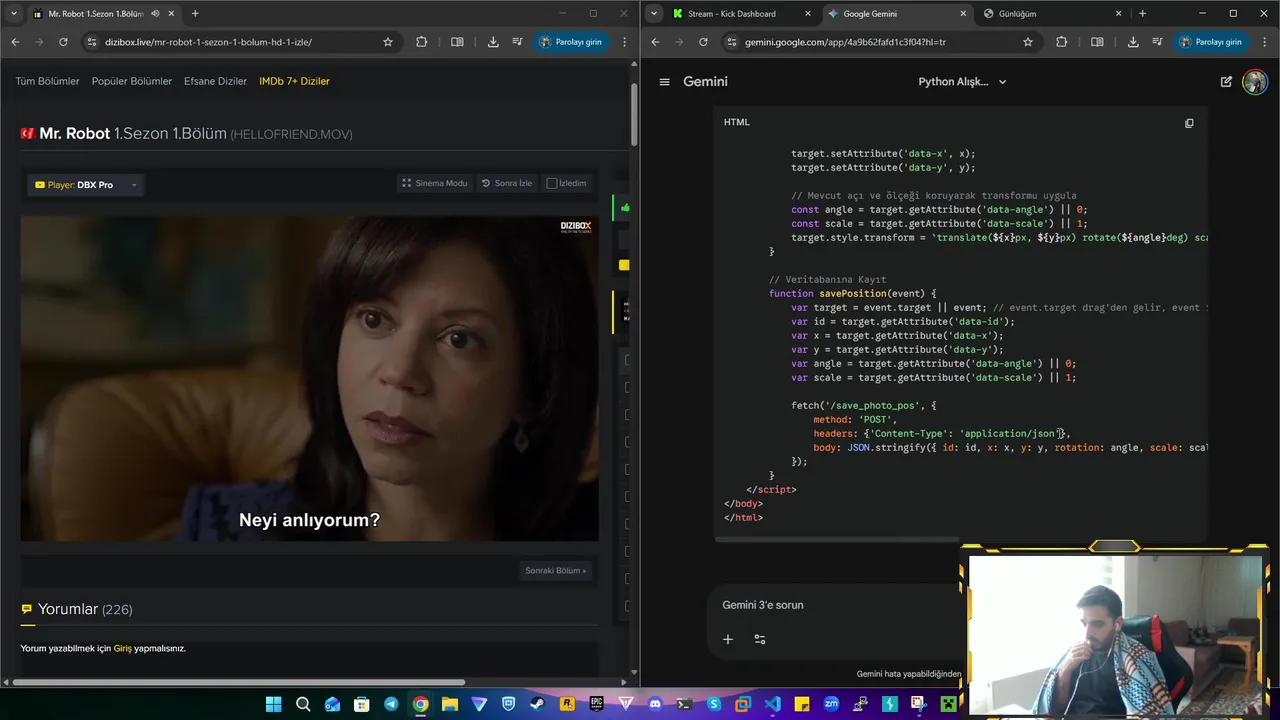The width and height of the screenshot is (1280, 720).
Task: Toggle the İzledim watched checkbox
Action: click(x=551, y=183)
